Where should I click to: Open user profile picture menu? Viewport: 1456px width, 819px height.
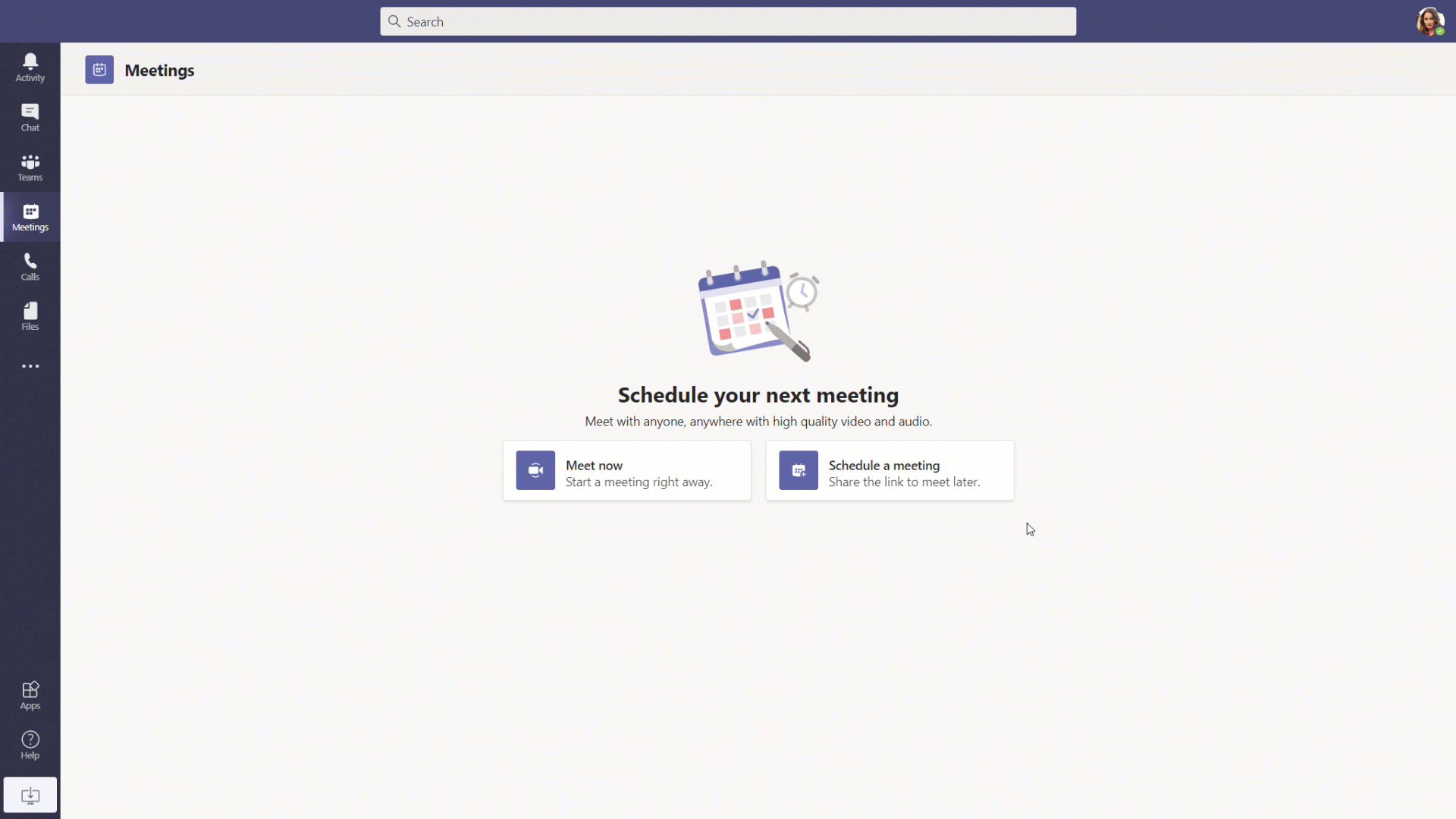[x=1431, y=20]
